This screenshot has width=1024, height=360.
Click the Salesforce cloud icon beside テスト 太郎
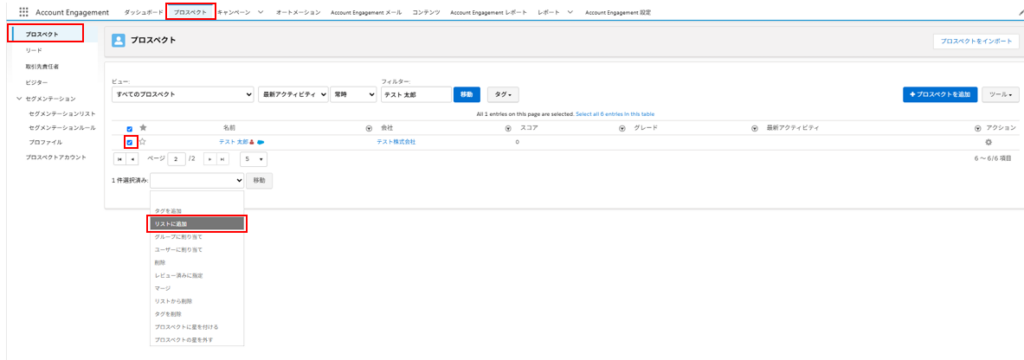point(261,142)
